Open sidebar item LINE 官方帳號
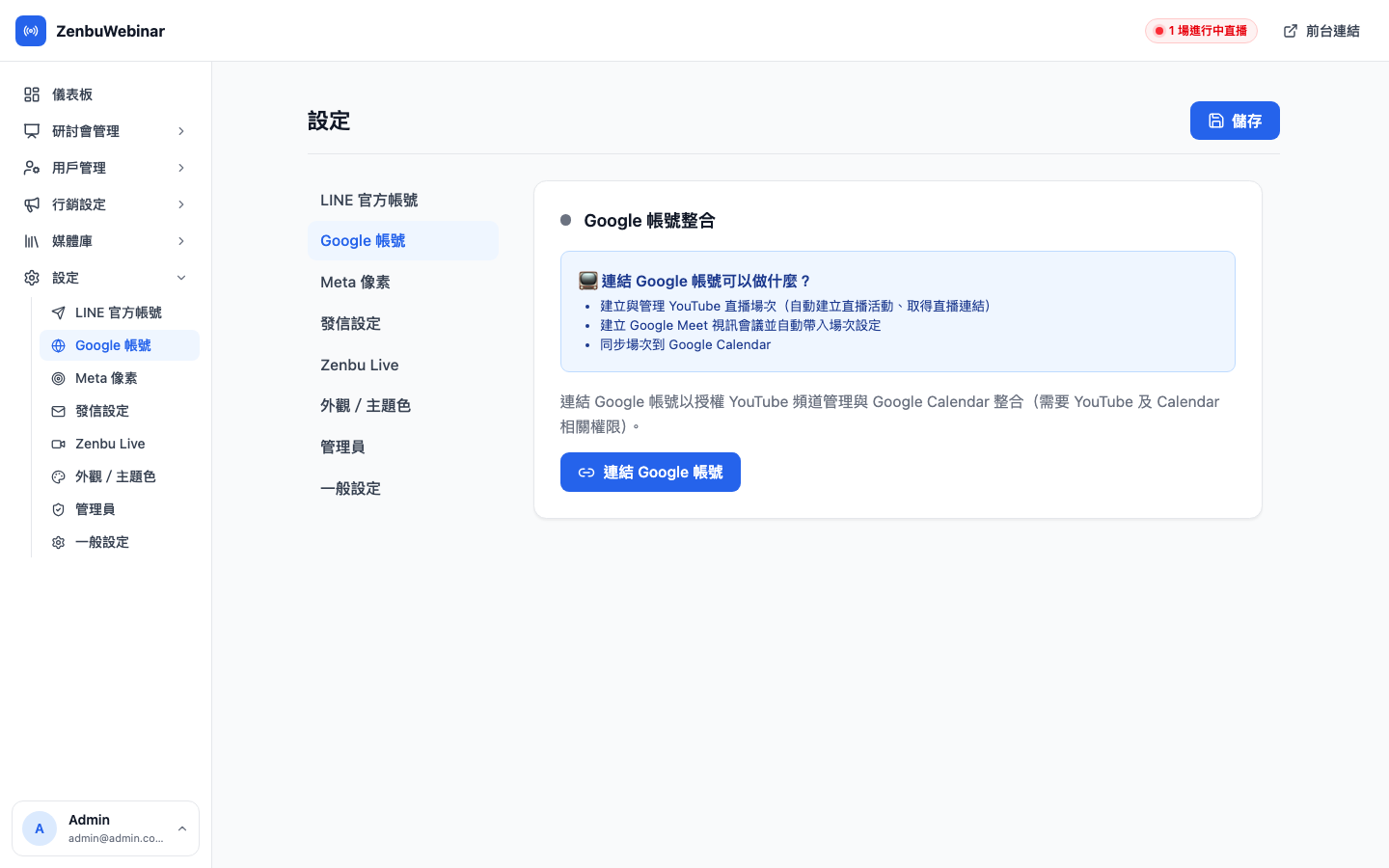This screenshot has width=1389, height=868. (x=120, y=312)
